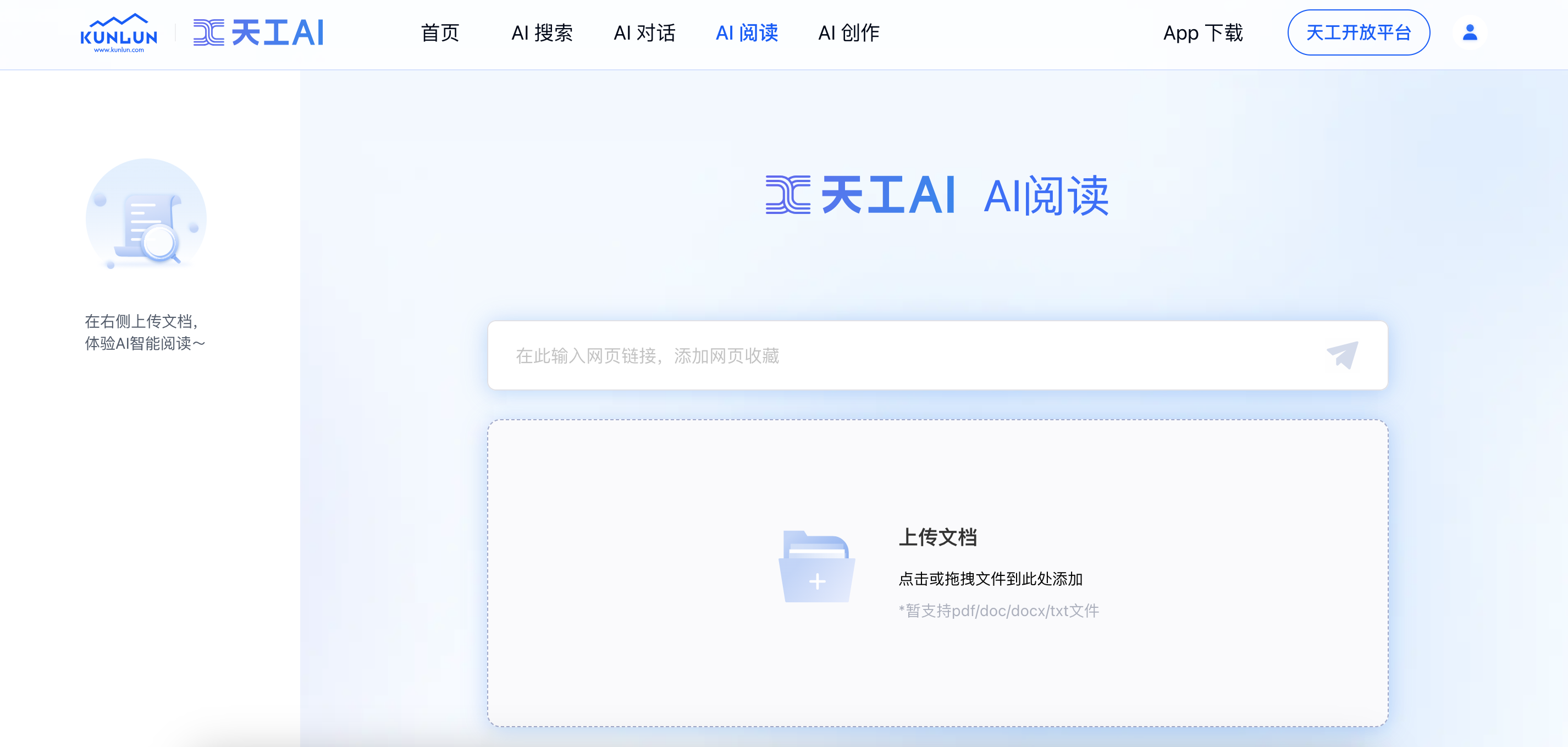
Task: Click 上传文档 heading in upload area
Action: click(937, 537)
